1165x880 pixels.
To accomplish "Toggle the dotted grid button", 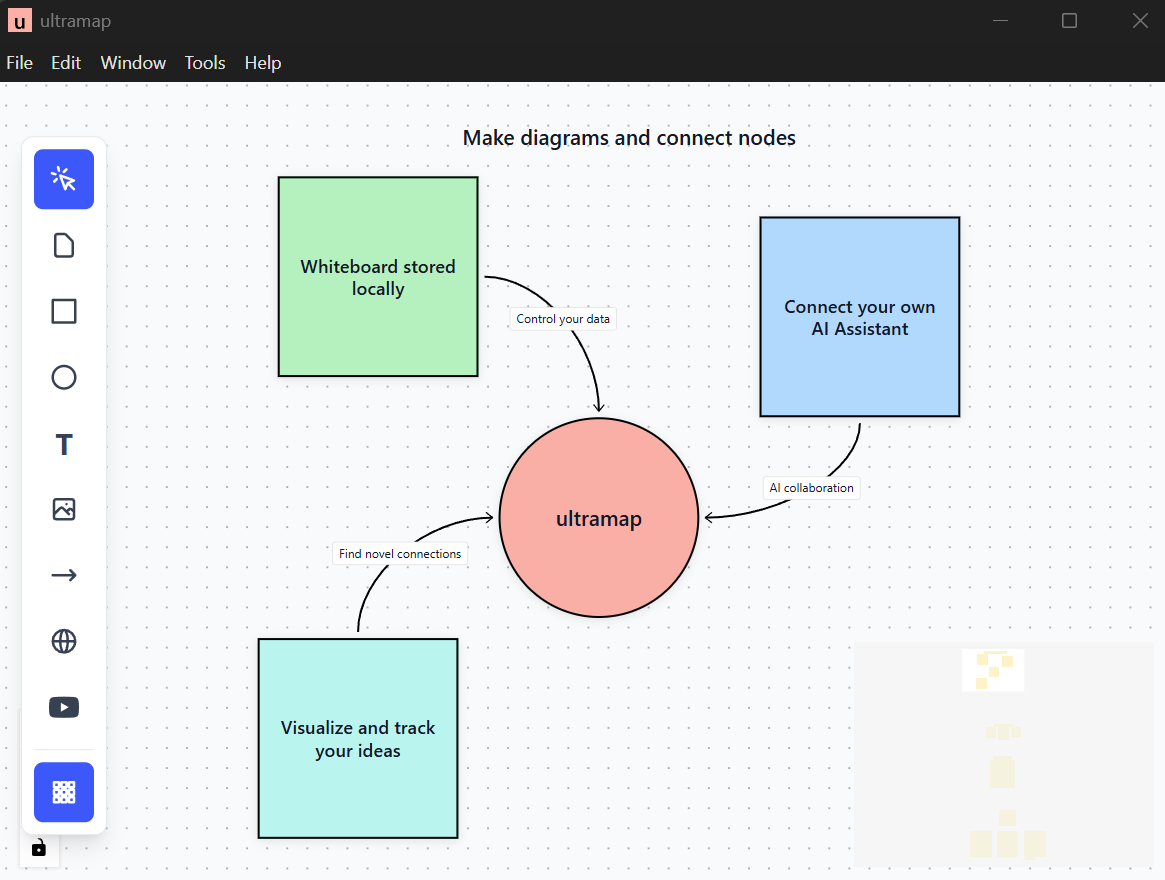I will pyautogui.click(x=64, y=792).
